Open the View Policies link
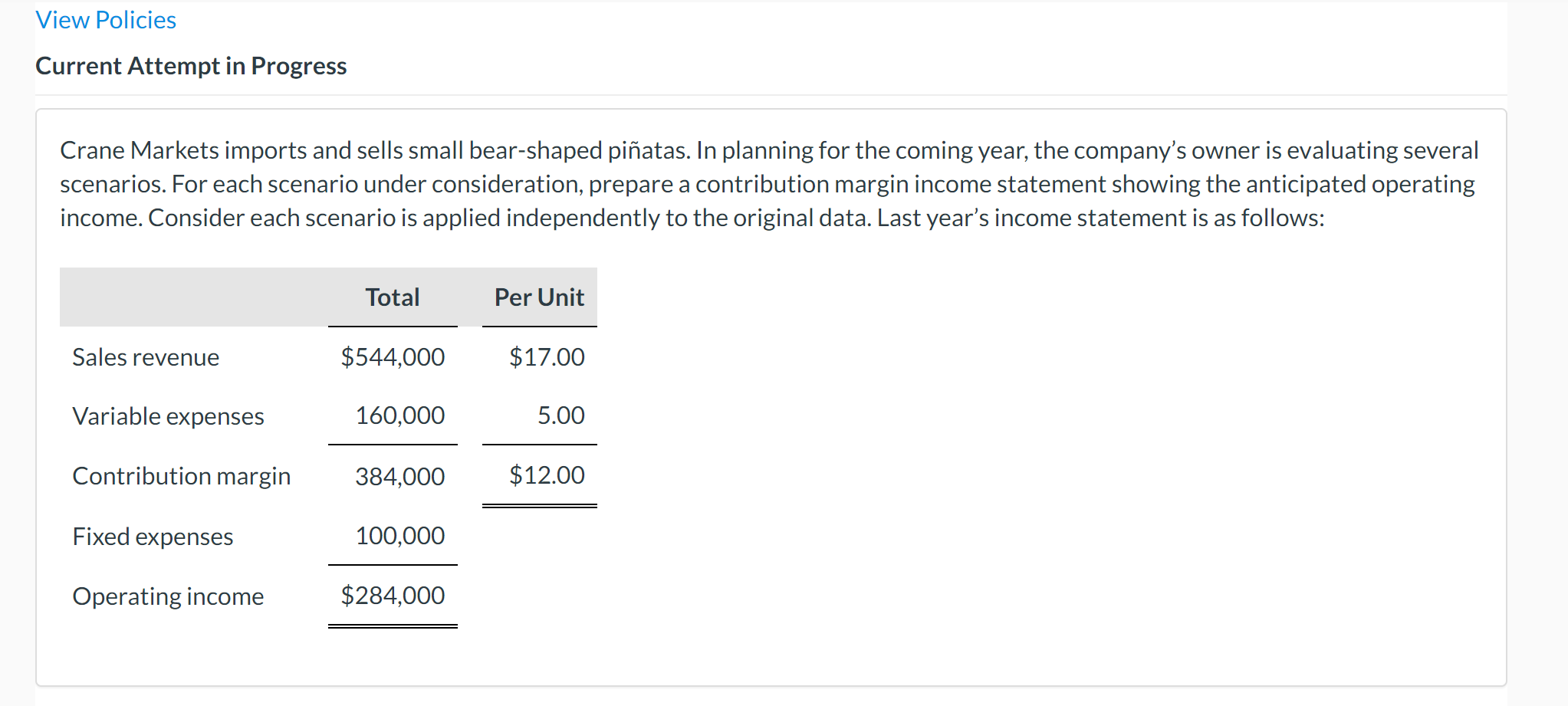 pyautogui.click(x=106, y=20)
